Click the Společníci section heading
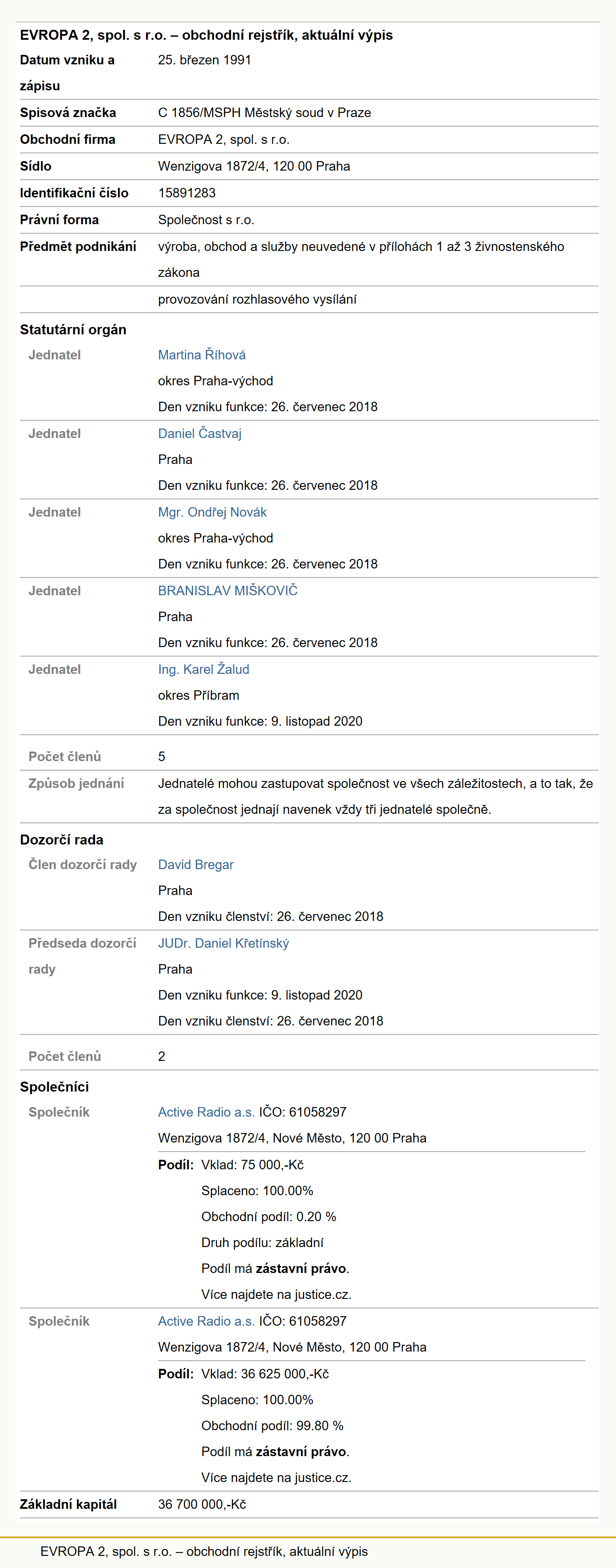This screenshot has width=616, height=1568. pos(54,1086)
